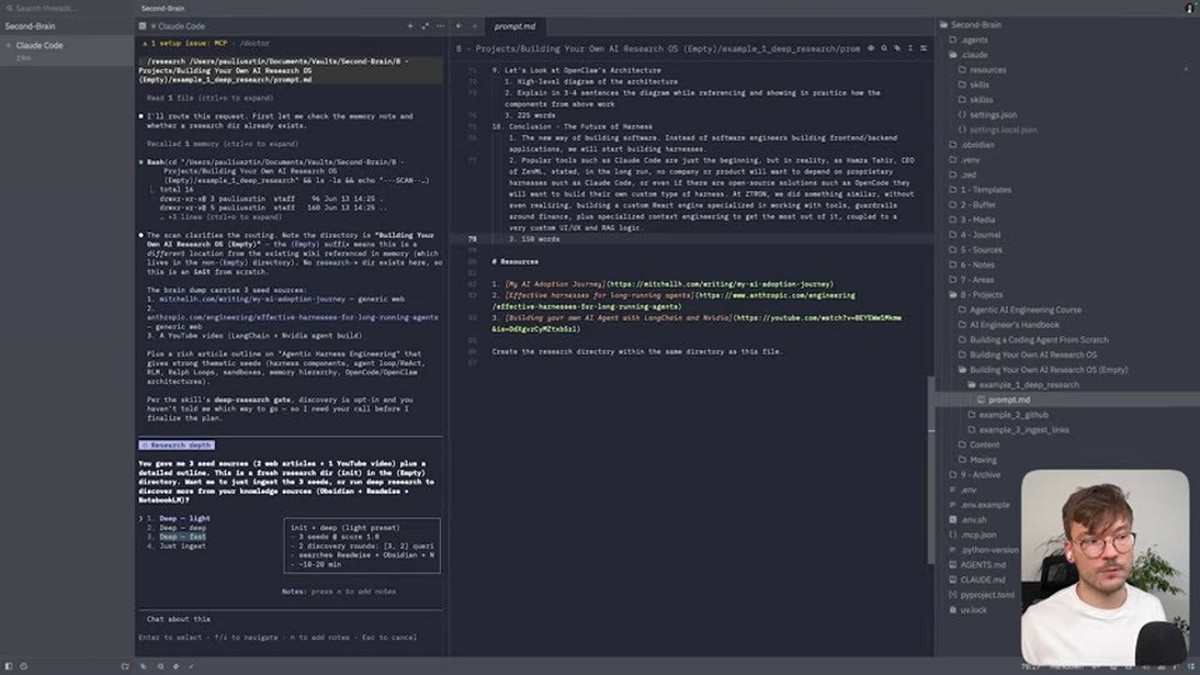Image resolution: width=1200 pixels, height=675 pixels.
Task: Open the Claude Code panel title tab
Action: click(x=180, y=26)
